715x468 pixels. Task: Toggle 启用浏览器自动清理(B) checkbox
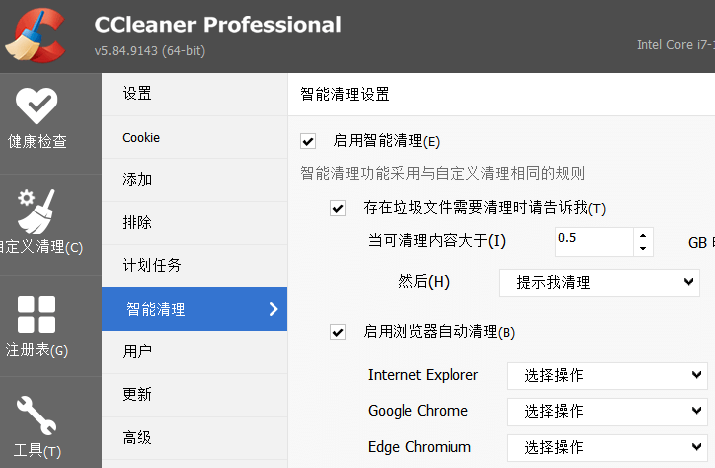338,332
